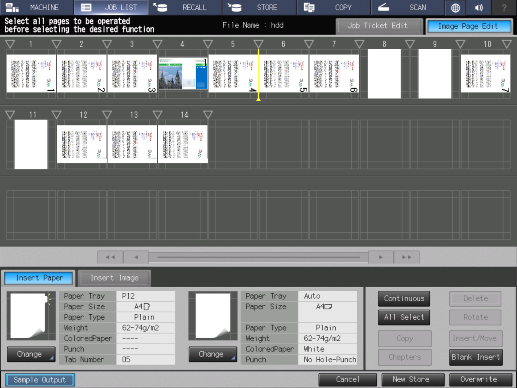Click the speaker sound icon
Image resolution: width=517 pixels, height=388 pixels.
pos(479,7)
